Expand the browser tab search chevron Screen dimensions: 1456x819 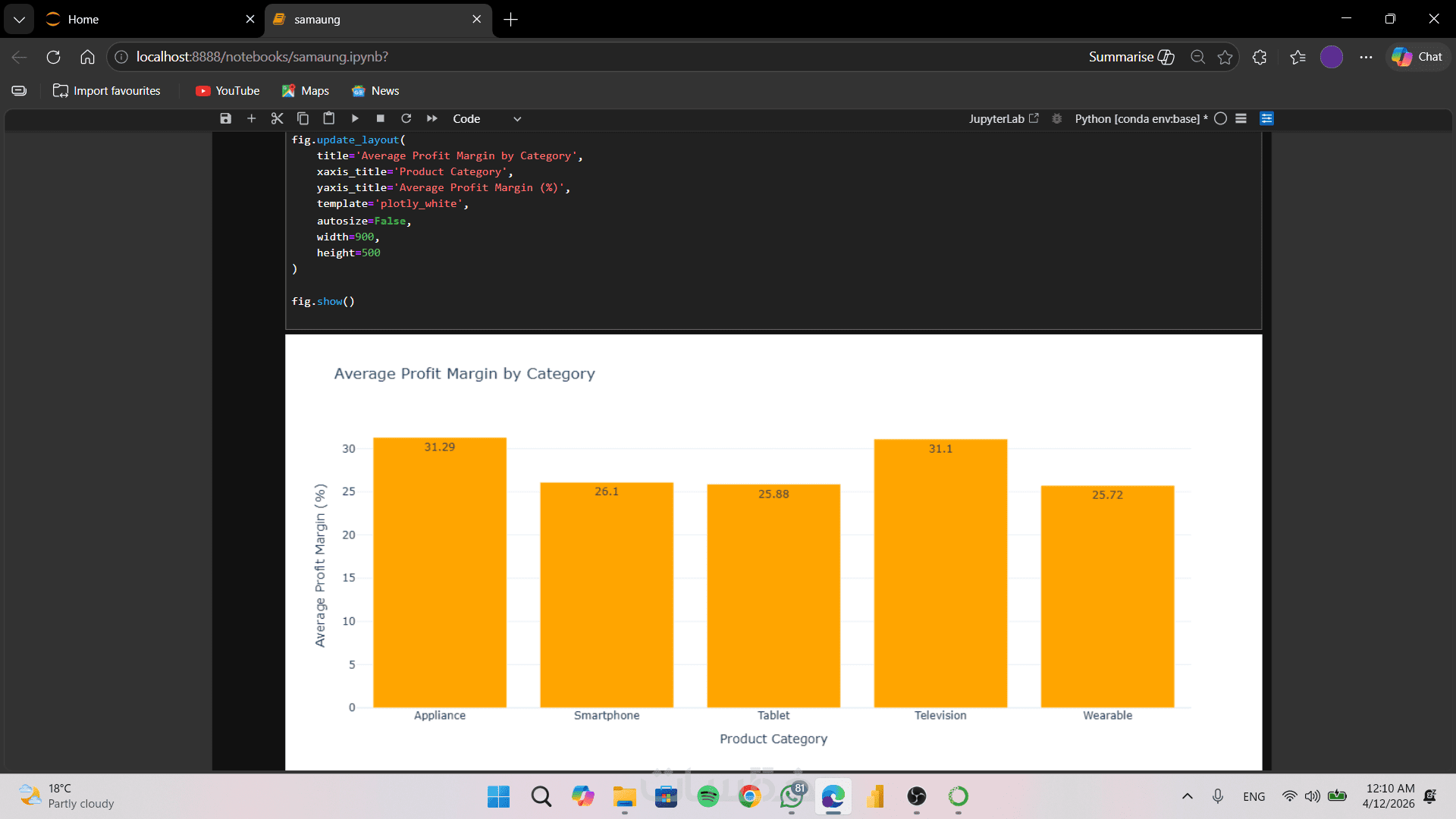[19, 20]
